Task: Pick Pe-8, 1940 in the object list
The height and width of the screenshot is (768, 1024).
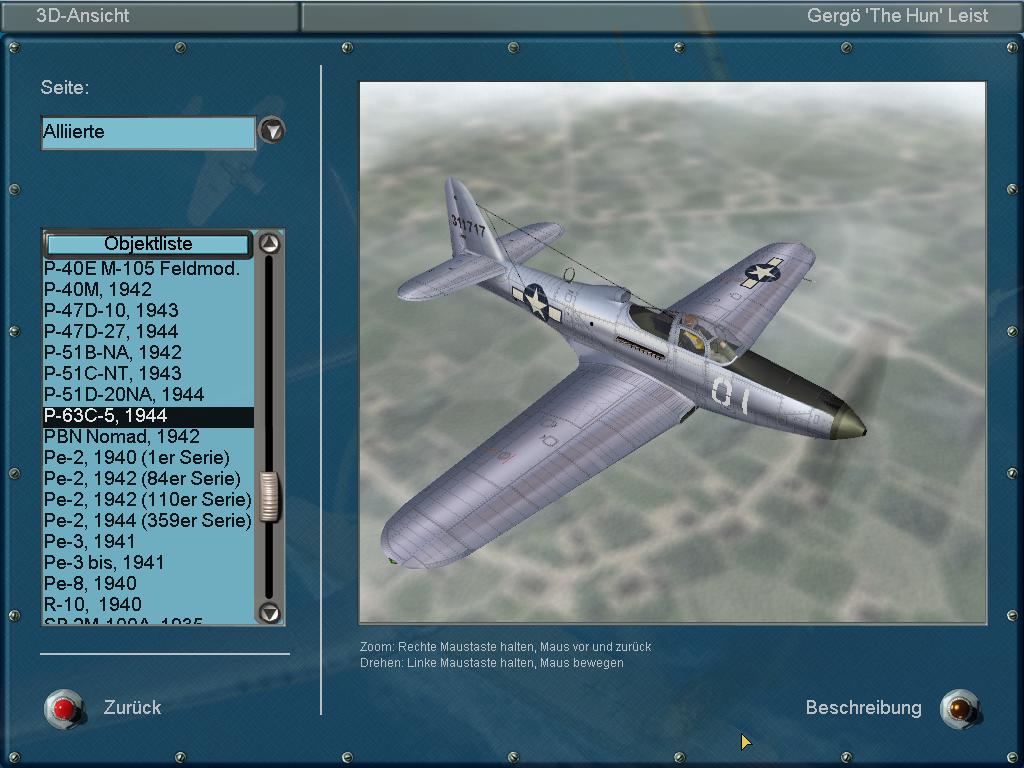Action: tap(148, 583)
